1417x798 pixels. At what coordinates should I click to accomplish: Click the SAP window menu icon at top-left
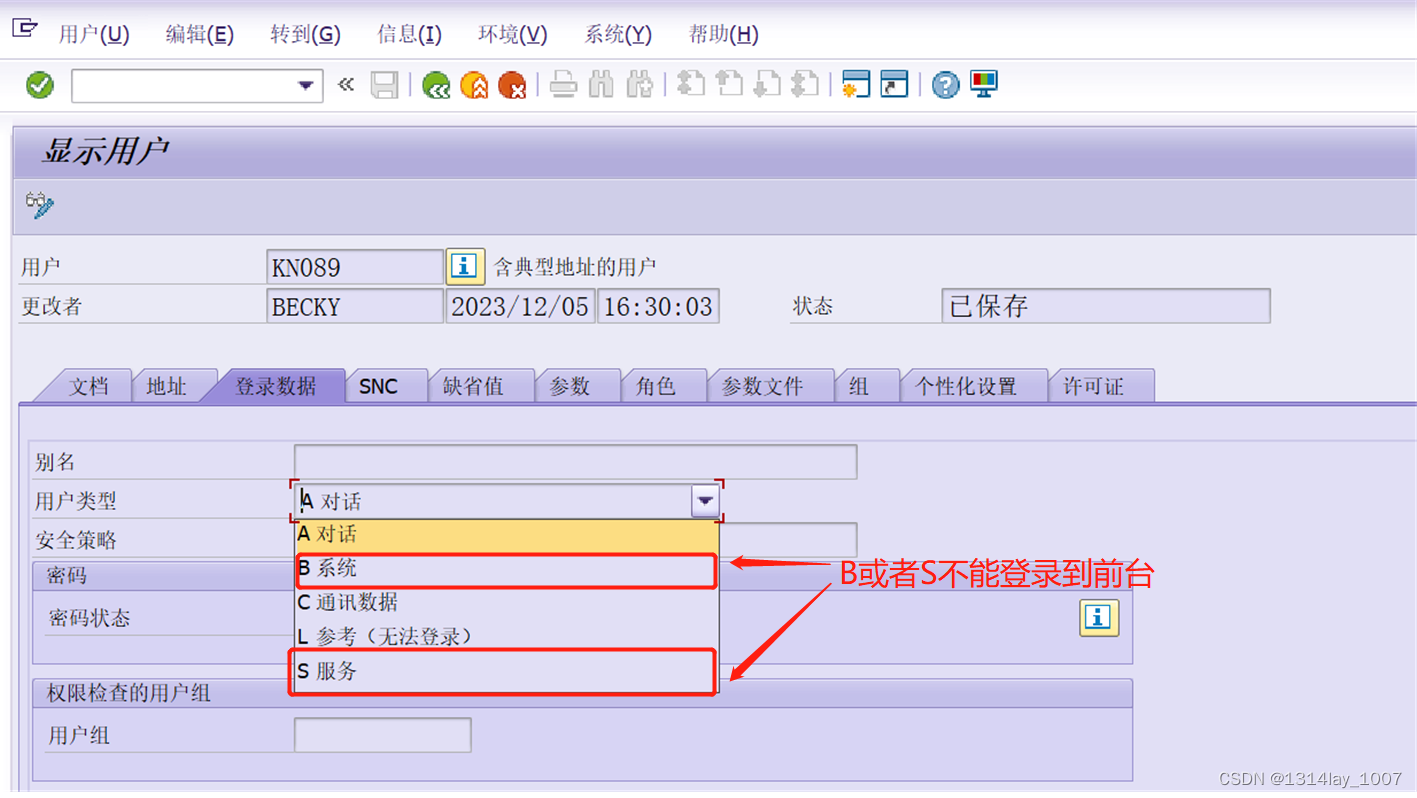[x=24, y=27]
